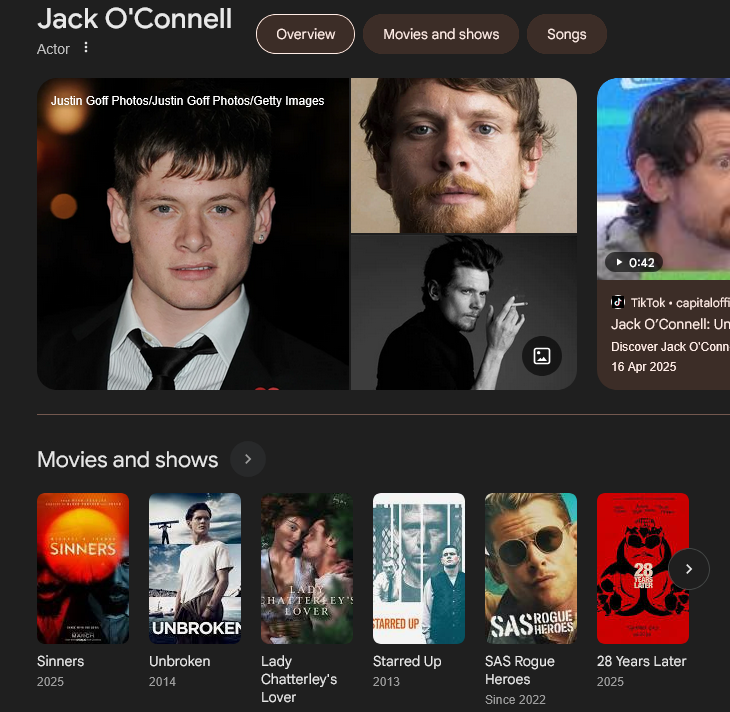Open the Starred Up poster

(x=419, y=569)
